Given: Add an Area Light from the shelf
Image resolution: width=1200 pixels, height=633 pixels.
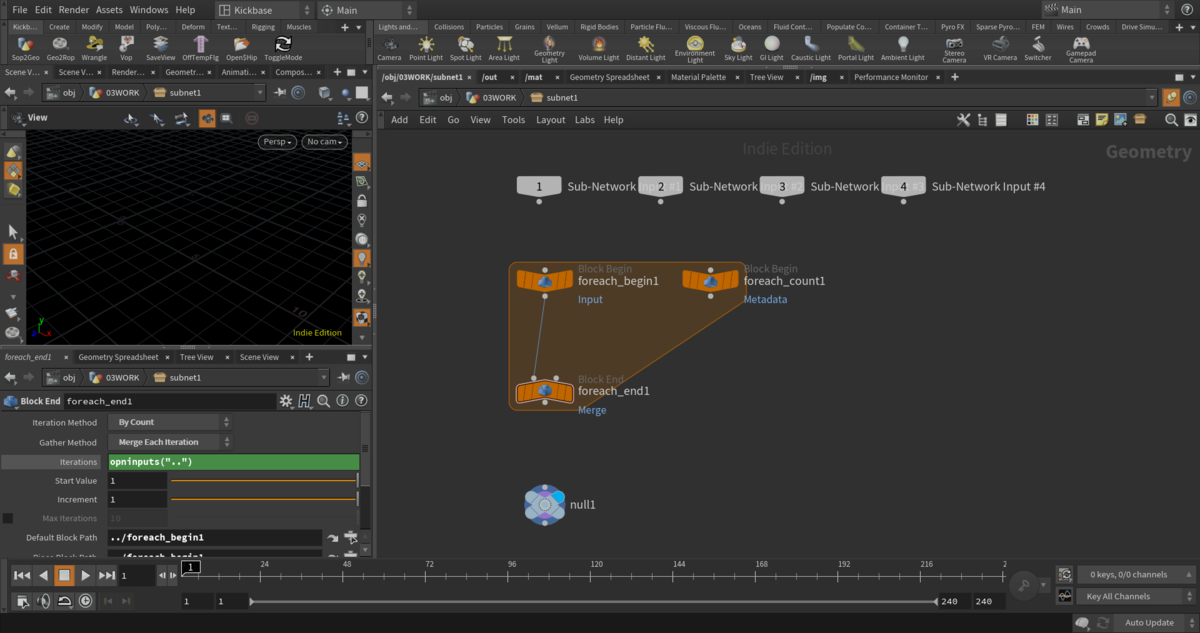Looking at the screenshot, I should [x=504, y=48].
